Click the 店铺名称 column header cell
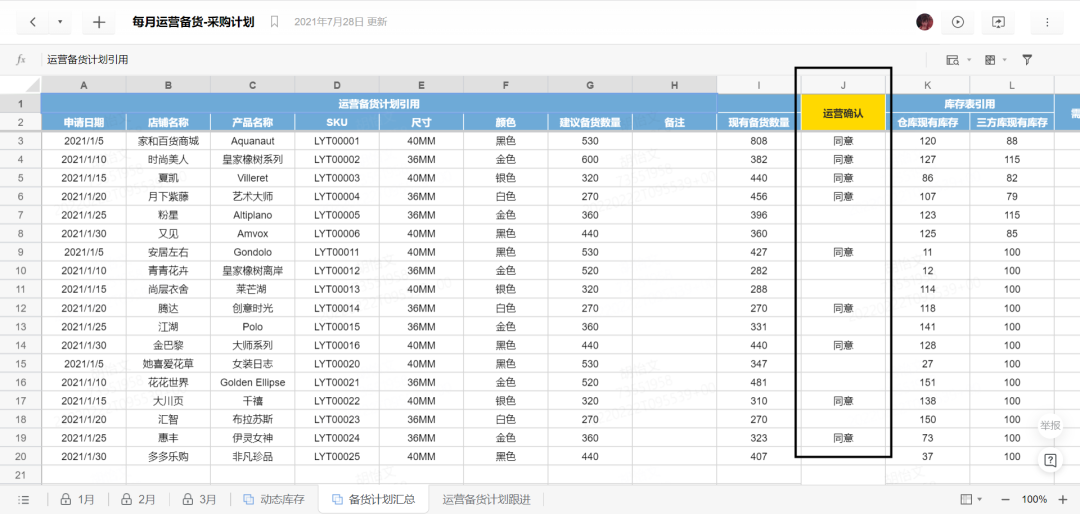Image resolution: width=1080 pixels, height=514 pixels. click(x=168, y=123)
